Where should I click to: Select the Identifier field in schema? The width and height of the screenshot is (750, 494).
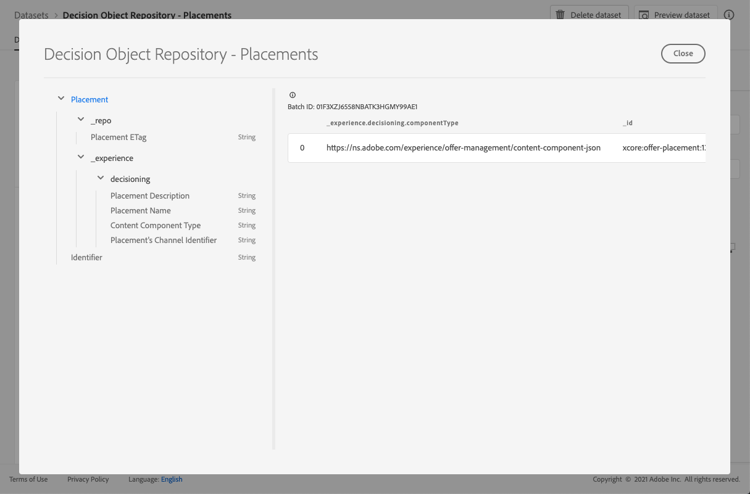point(87,258)
